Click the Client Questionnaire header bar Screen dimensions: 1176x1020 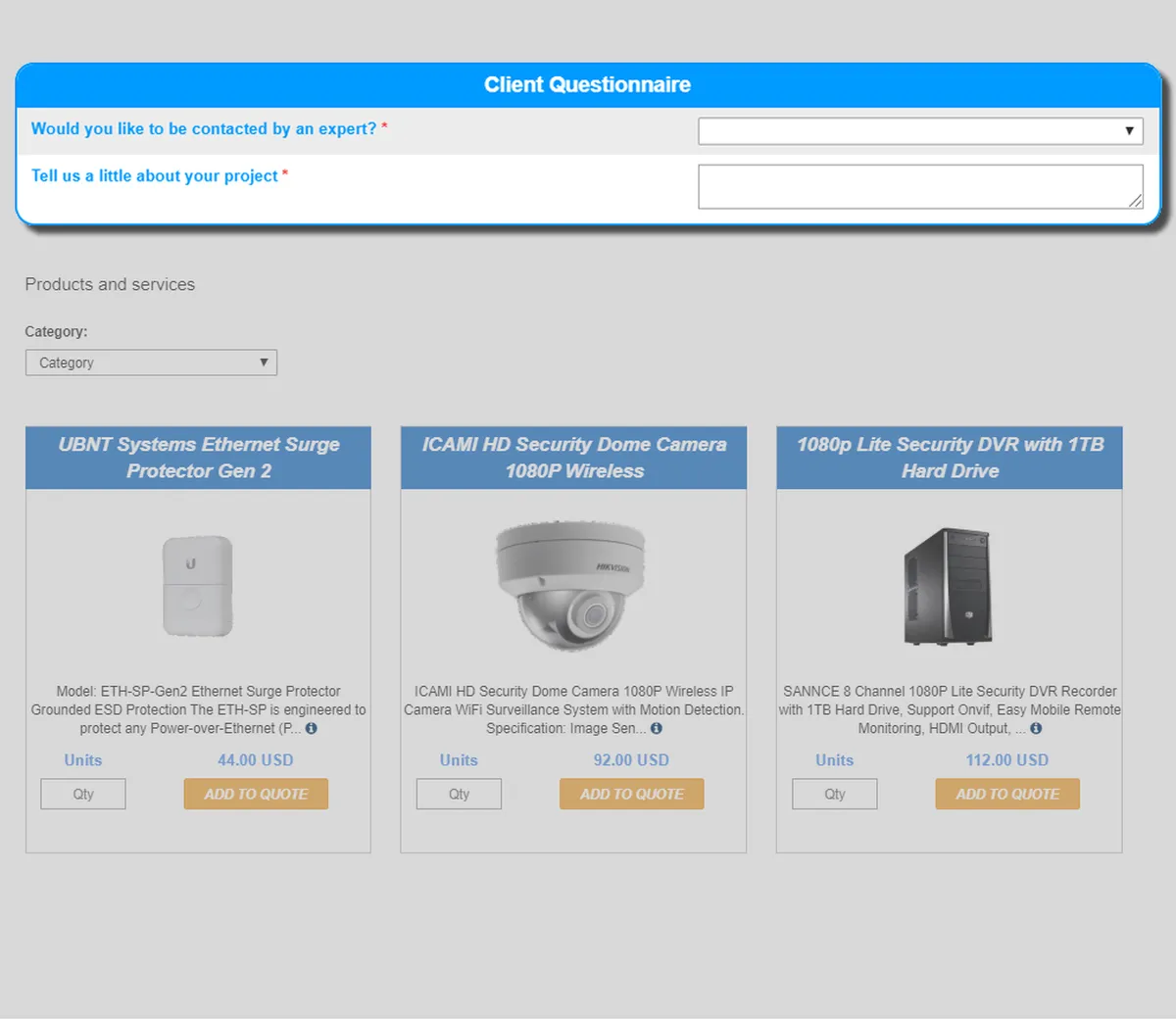point(587,85)
